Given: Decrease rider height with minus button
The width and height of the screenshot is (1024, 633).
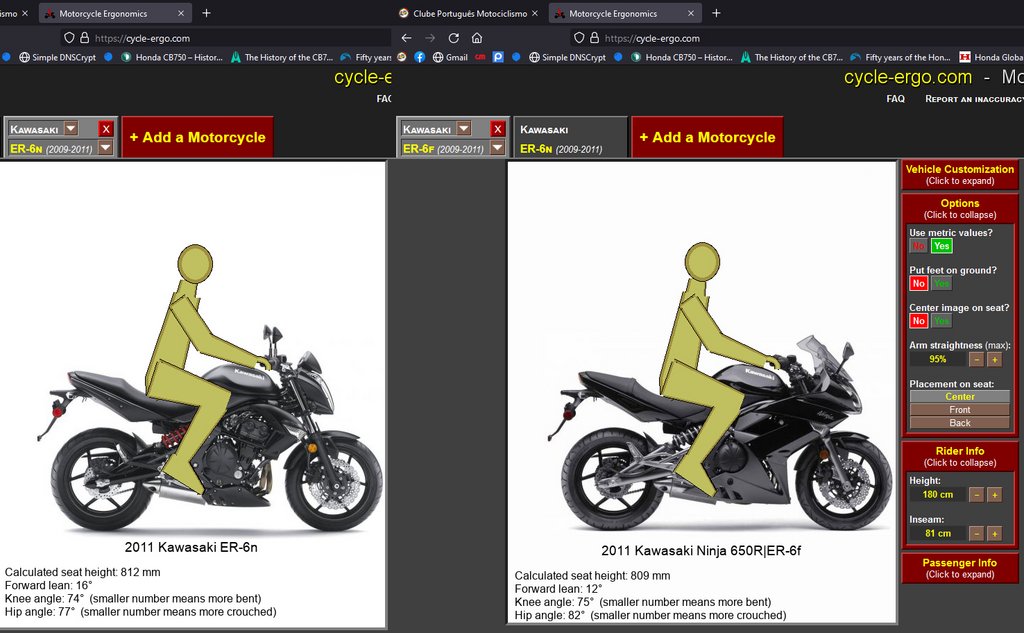Looking at the screenshot, I should 976,495.
